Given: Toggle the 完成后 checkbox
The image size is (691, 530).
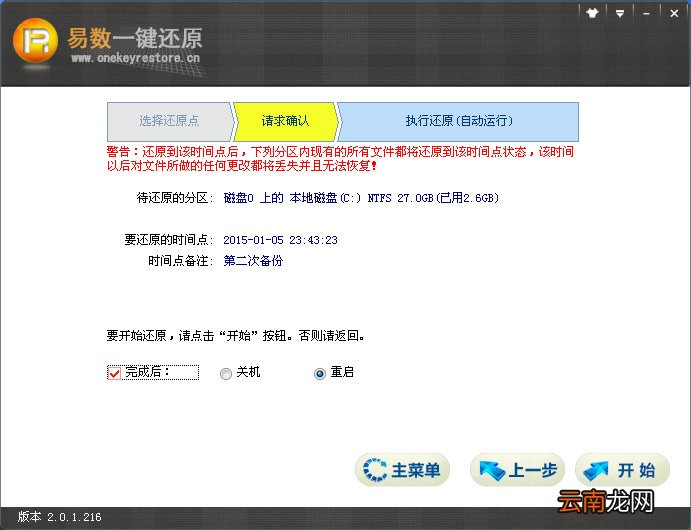Looking at the screenshot, I should (x=114, y=373).
